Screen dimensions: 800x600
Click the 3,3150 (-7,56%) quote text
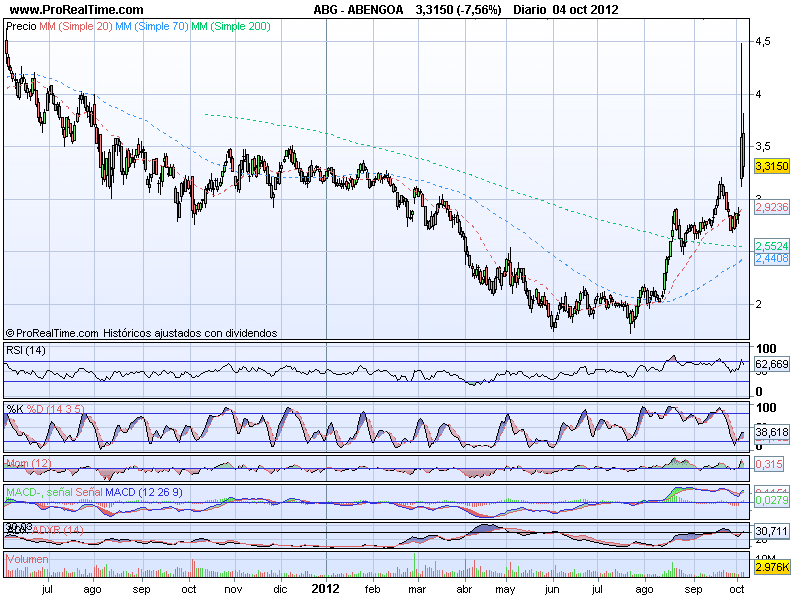coord(458,10)
